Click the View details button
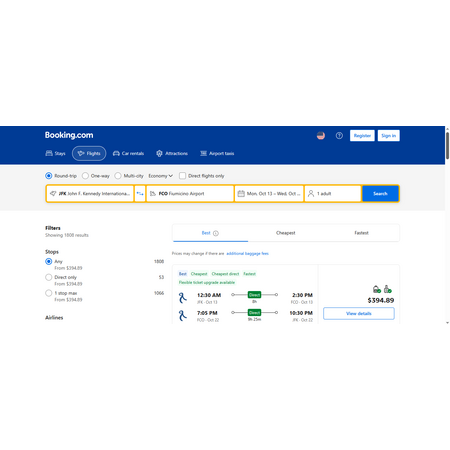450x450 pixels. pos(359,314)
